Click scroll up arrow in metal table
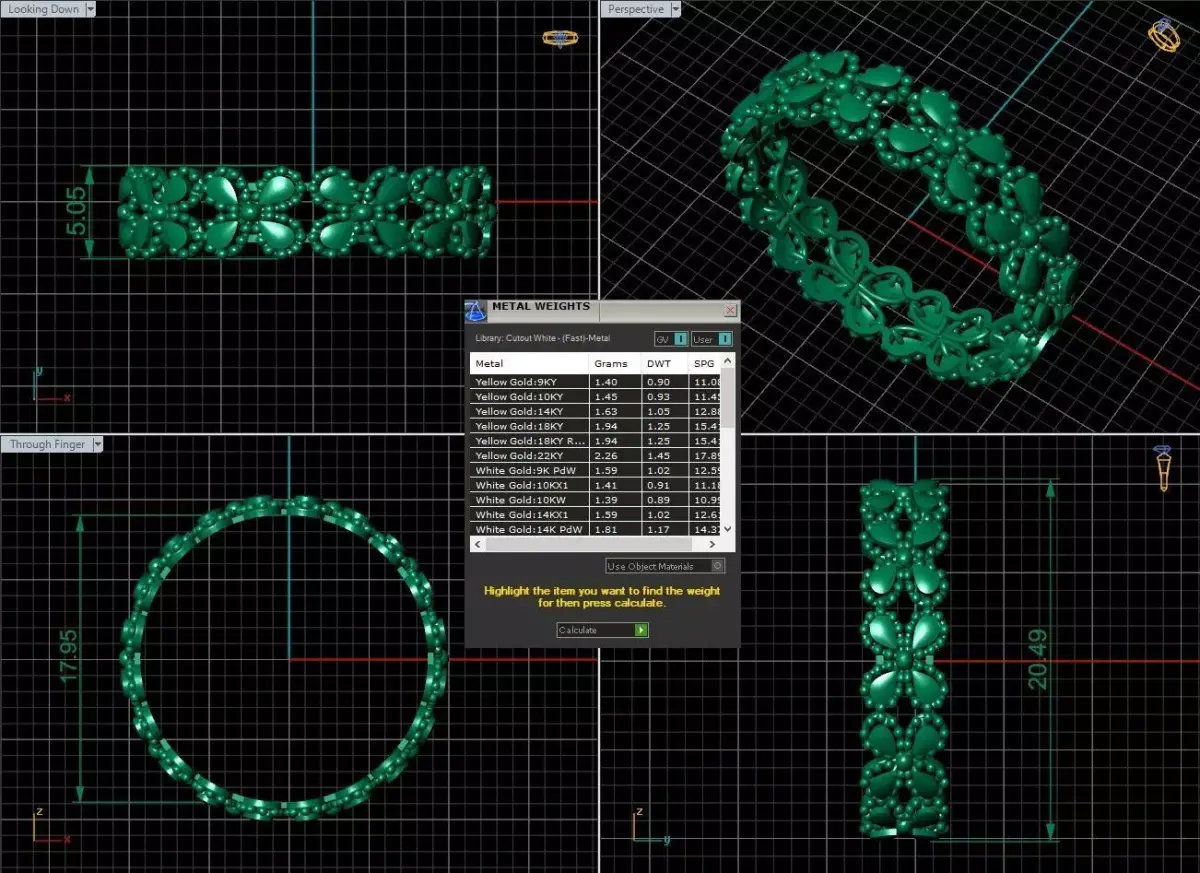The height and width of the screenshot is (873, 1200). [728, 360]
